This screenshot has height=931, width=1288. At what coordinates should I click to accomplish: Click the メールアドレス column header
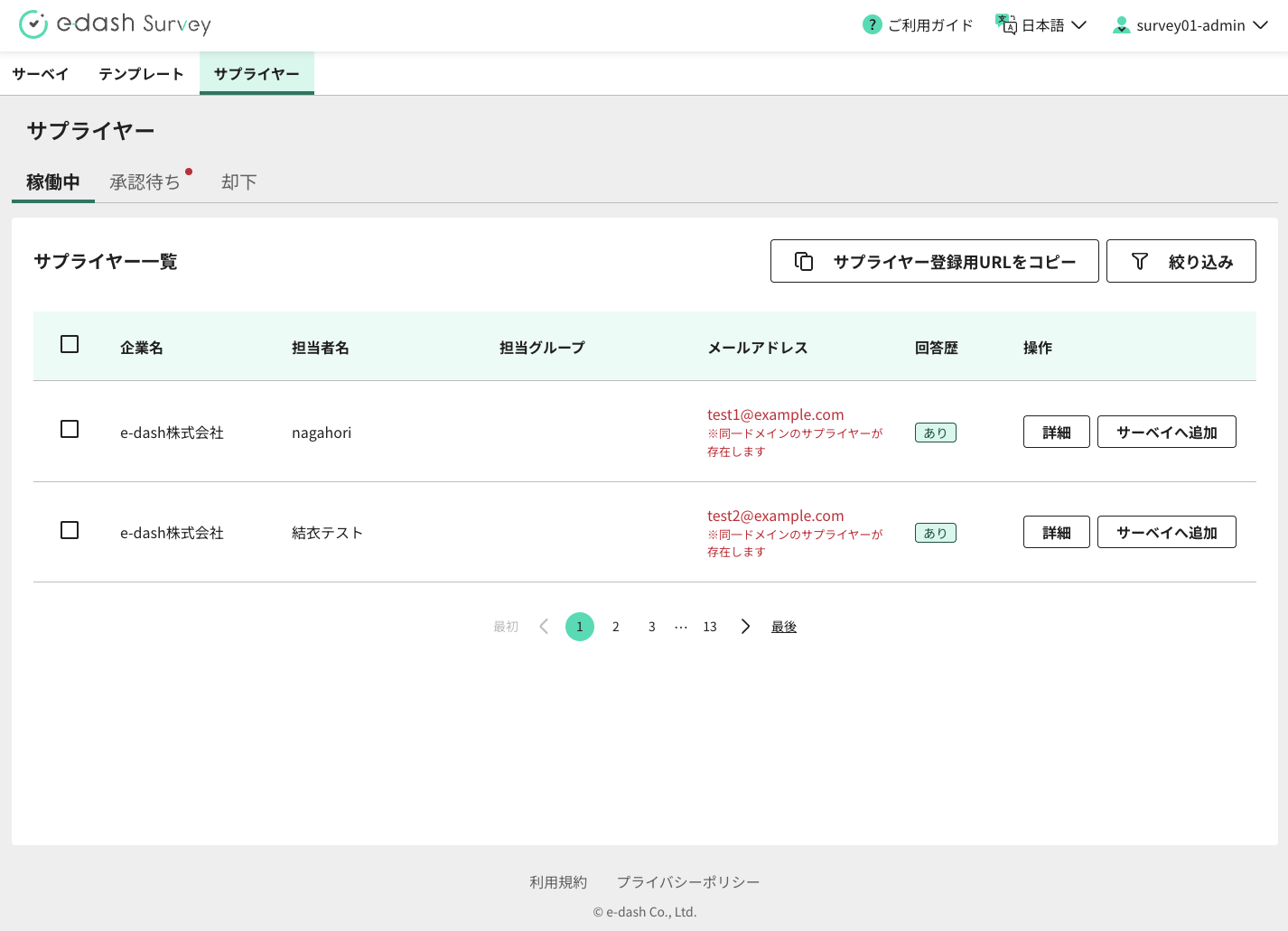click(758, 348)
